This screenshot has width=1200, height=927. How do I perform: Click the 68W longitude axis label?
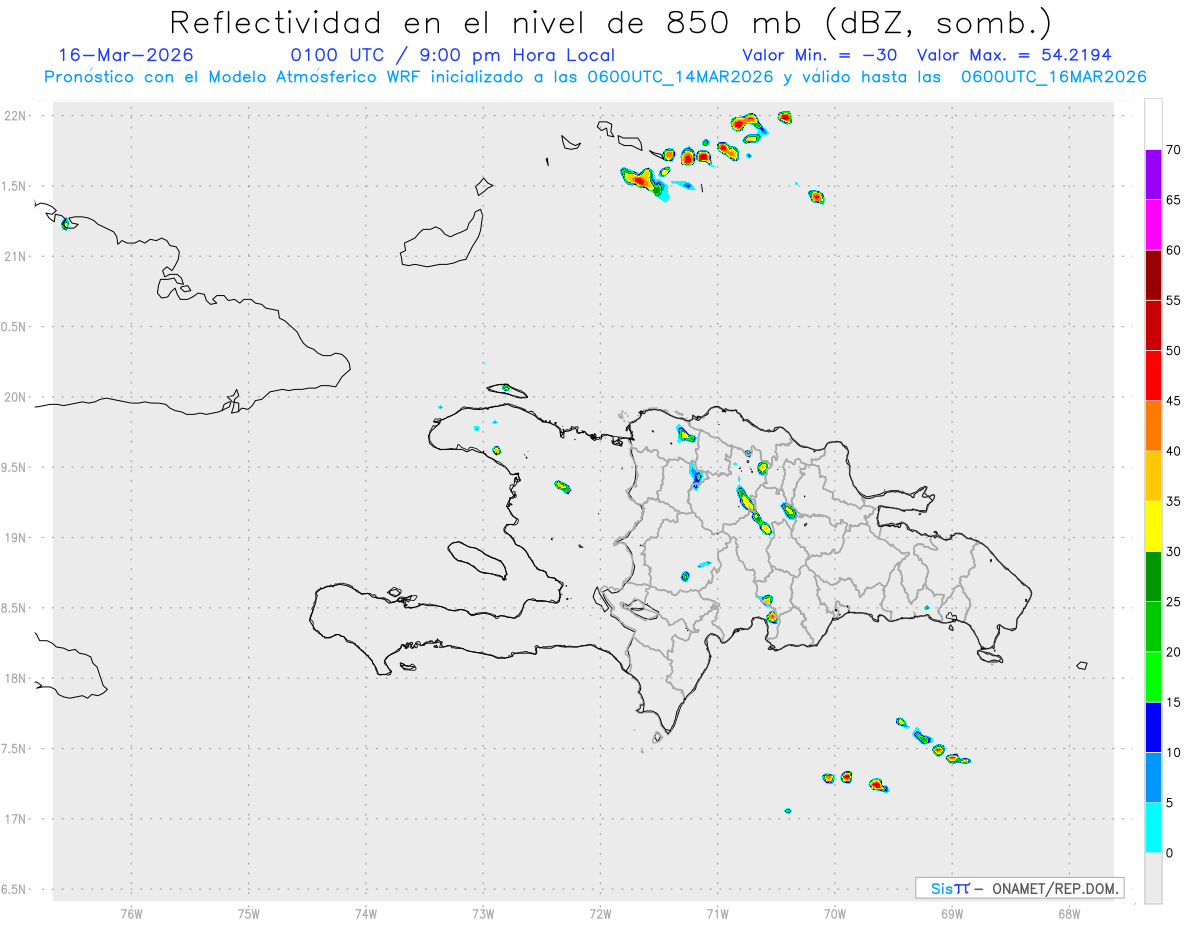point(1069,913)
